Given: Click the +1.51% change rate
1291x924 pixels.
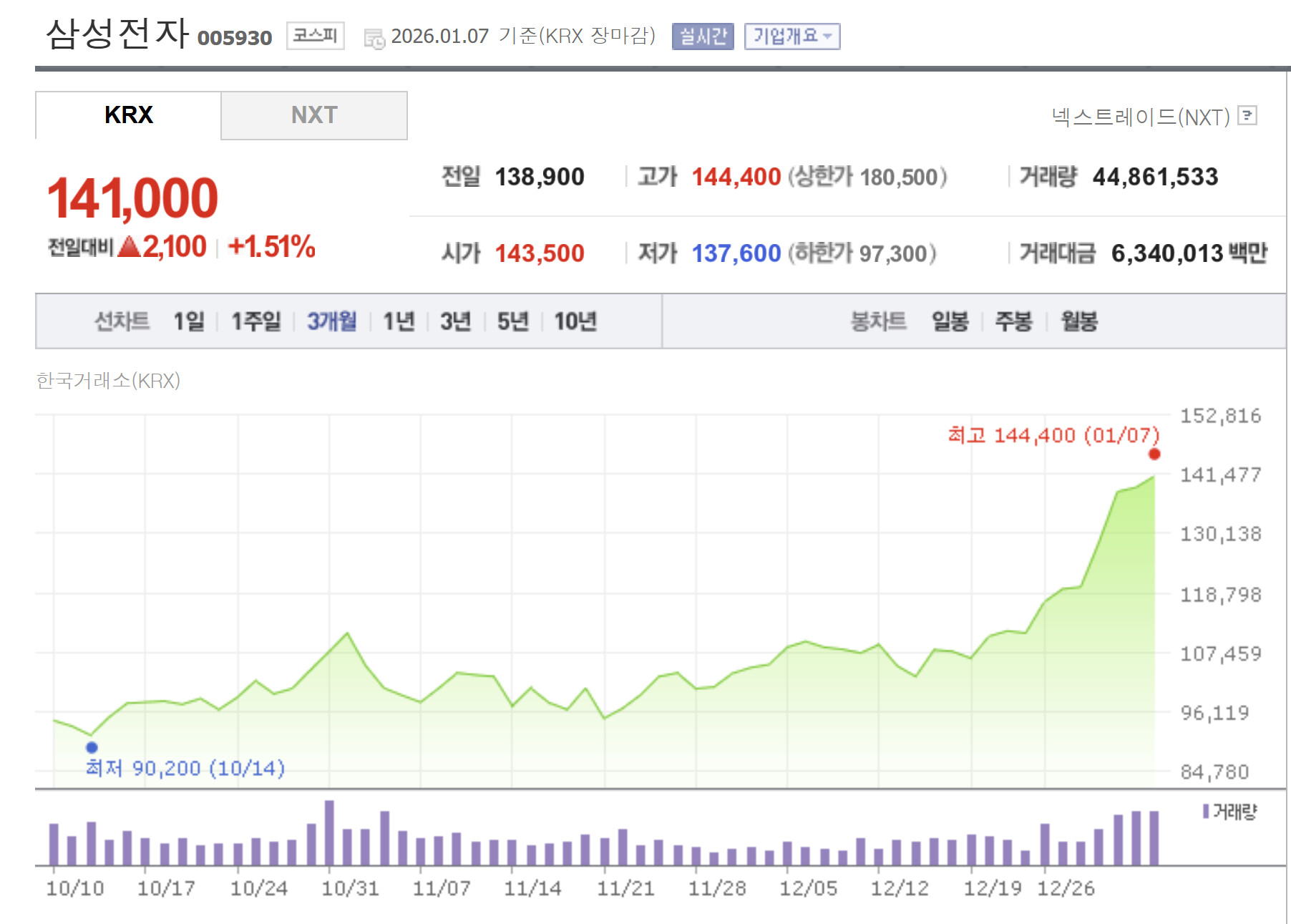Looking at the screenshot, I should 271,247.
